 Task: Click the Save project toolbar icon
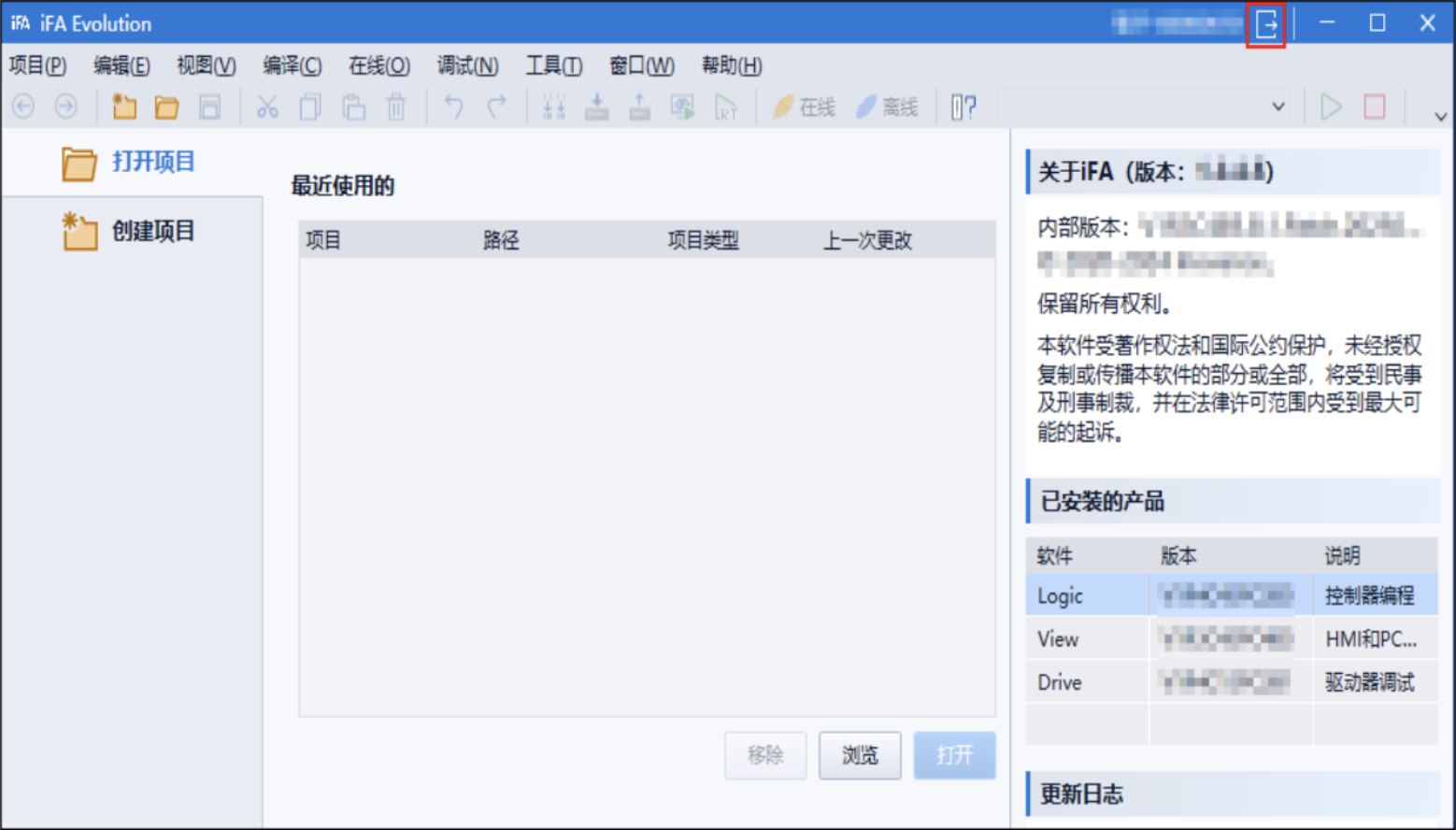pyautogui.click(x=209, y=106)
